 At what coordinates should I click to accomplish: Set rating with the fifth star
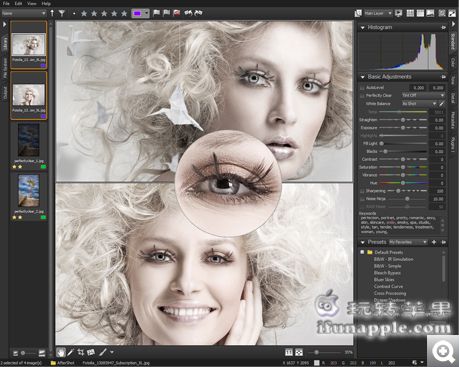point(124,13)
